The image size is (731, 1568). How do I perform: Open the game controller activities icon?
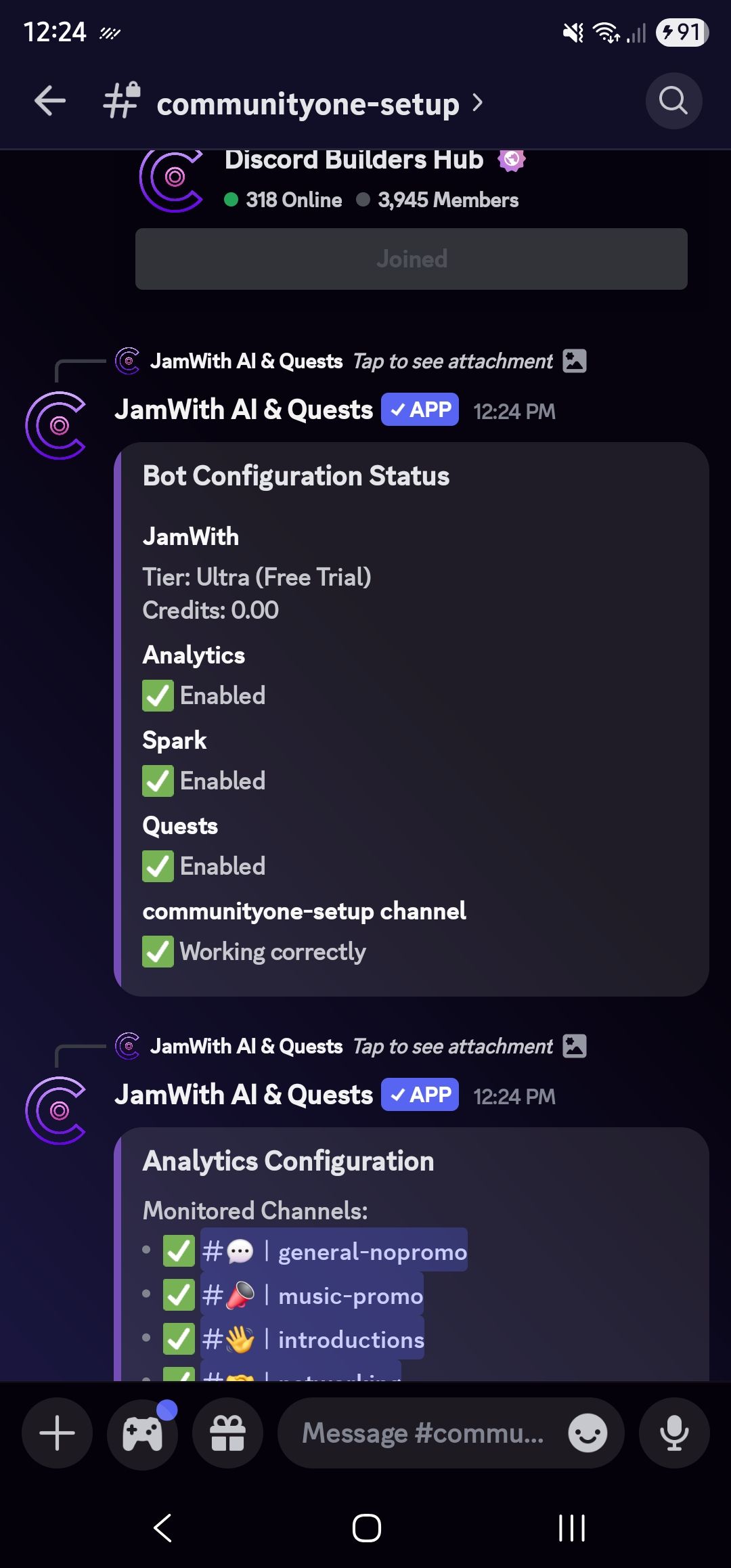tap(142, 1433)
